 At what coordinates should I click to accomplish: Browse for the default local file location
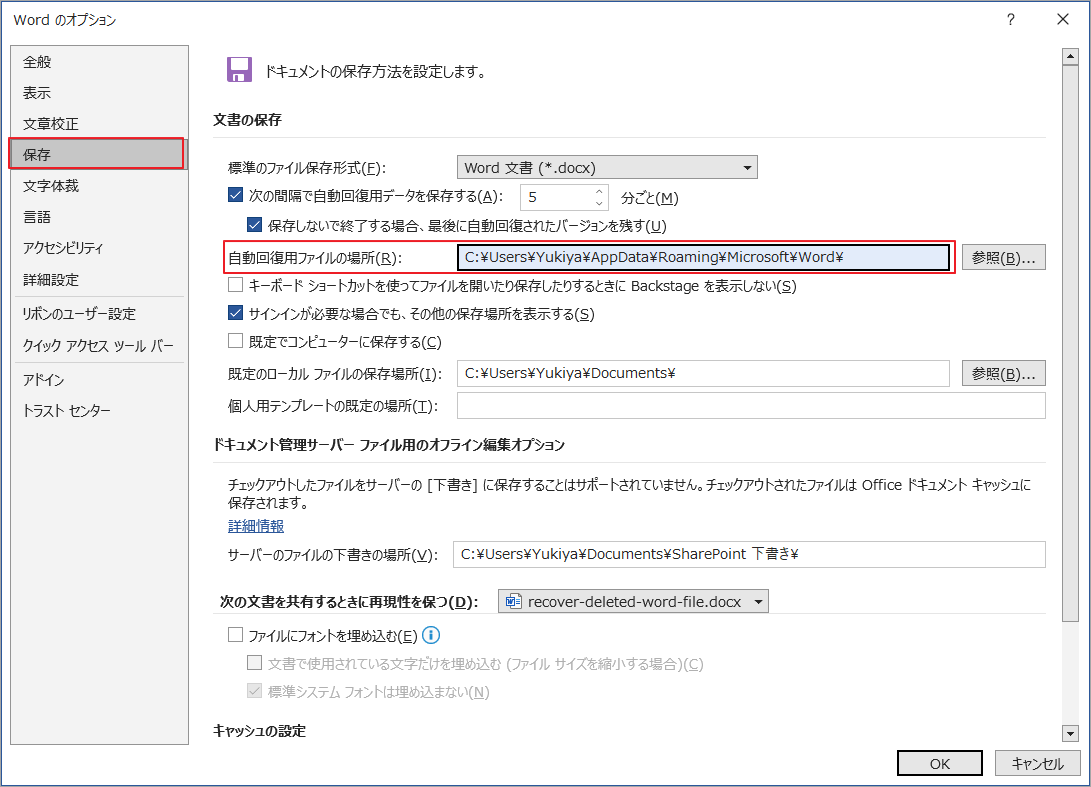(x=1003, y=374)
